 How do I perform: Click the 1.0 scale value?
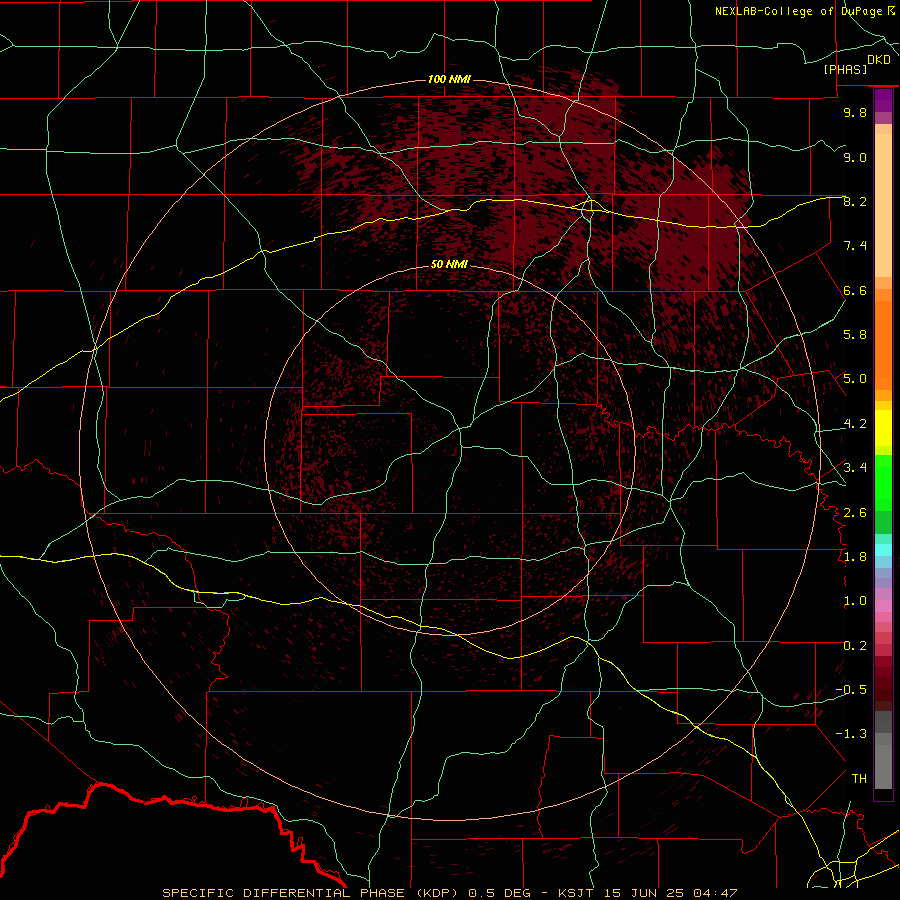(x=855, y=601)
